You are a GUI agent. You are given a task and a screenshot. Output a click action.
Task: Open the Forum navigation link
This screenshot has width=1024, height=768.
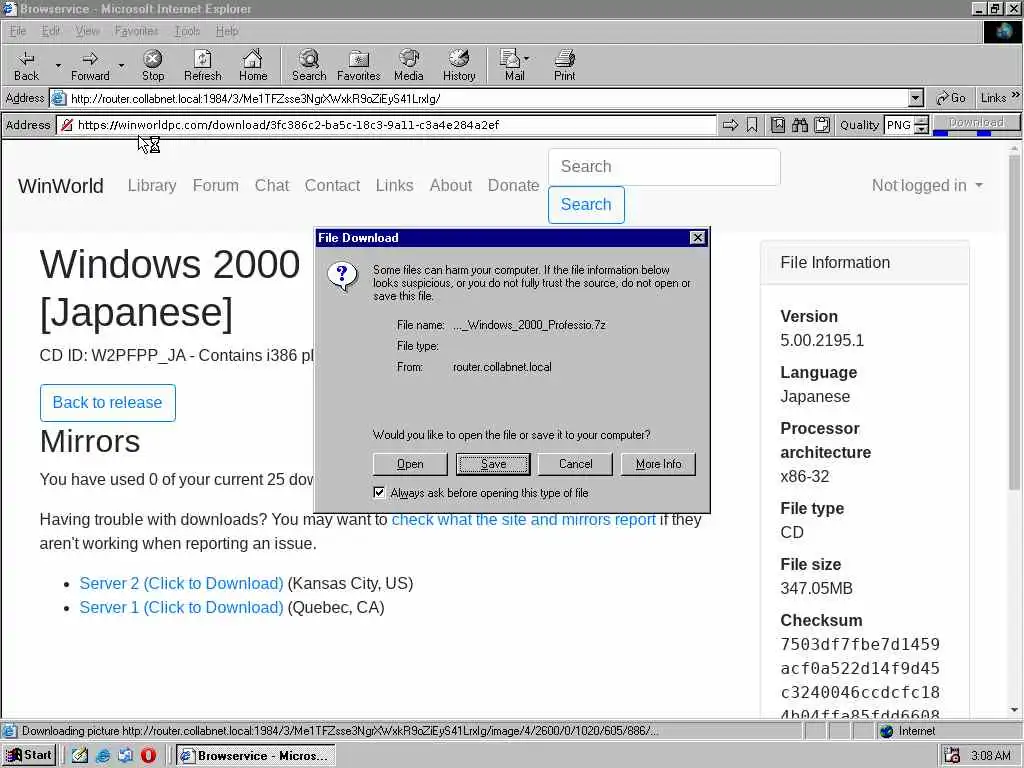(x=216, y=185)
